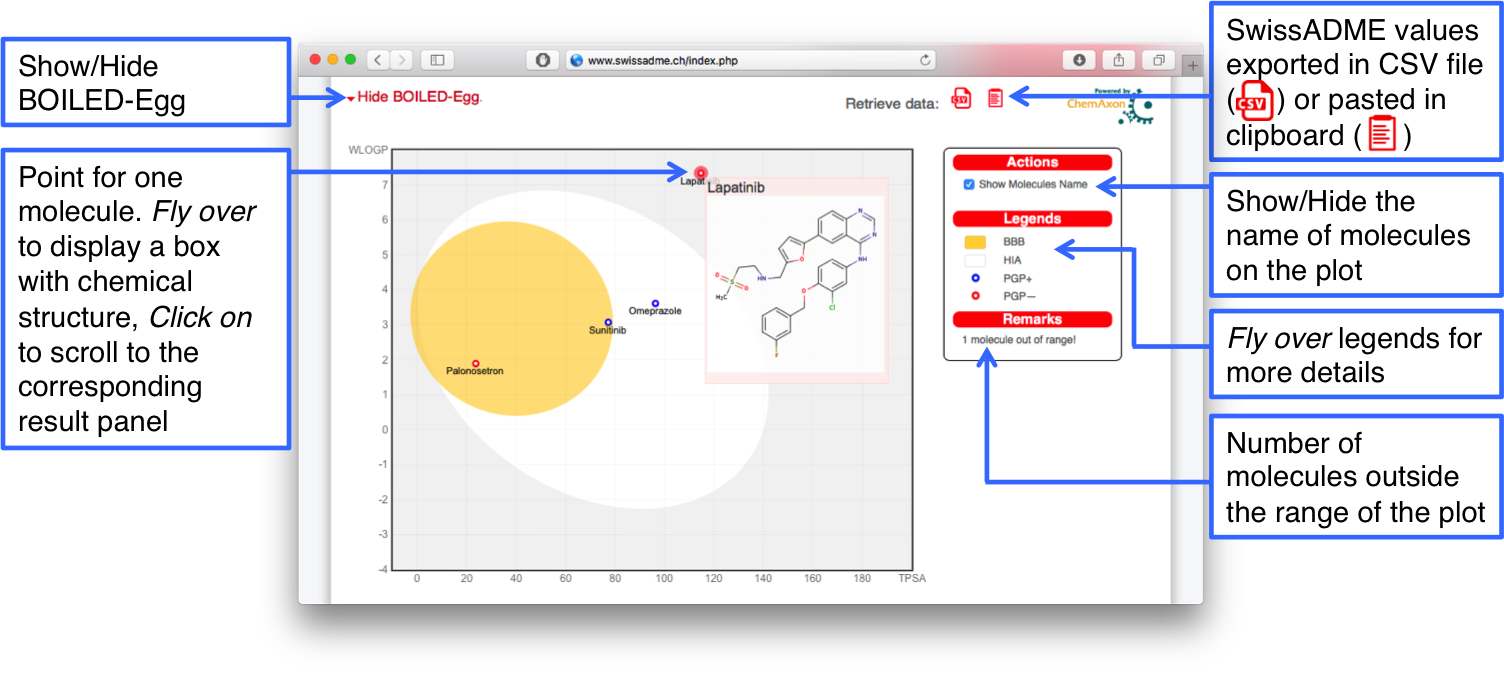The height and width of the screenshot is (675, 1504).
Task: Export SwissADME values as CSV file
Action: (x=961, y=98)
